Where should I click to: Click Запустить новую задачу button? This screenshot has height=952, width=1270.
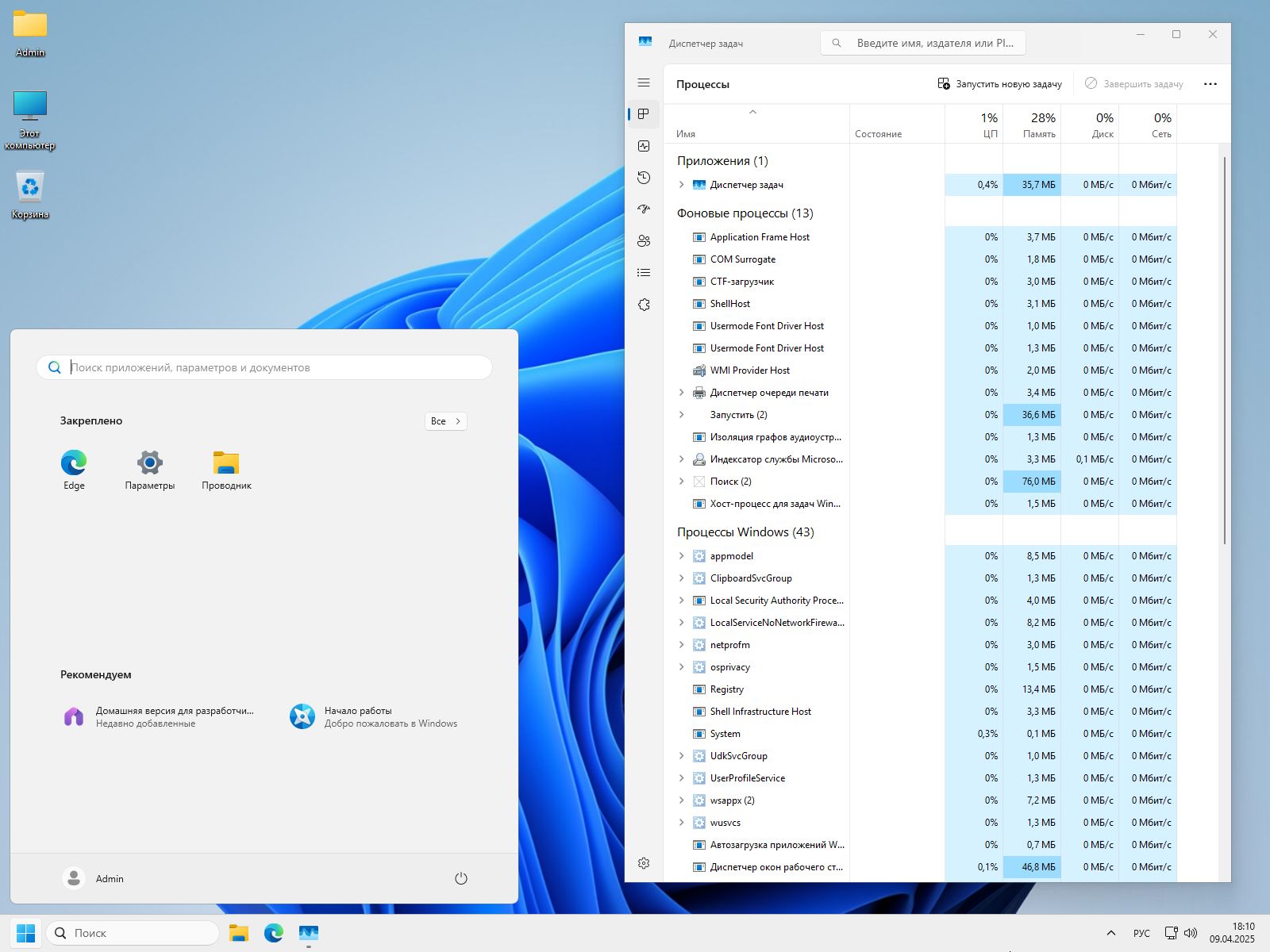coord(1000,84)
